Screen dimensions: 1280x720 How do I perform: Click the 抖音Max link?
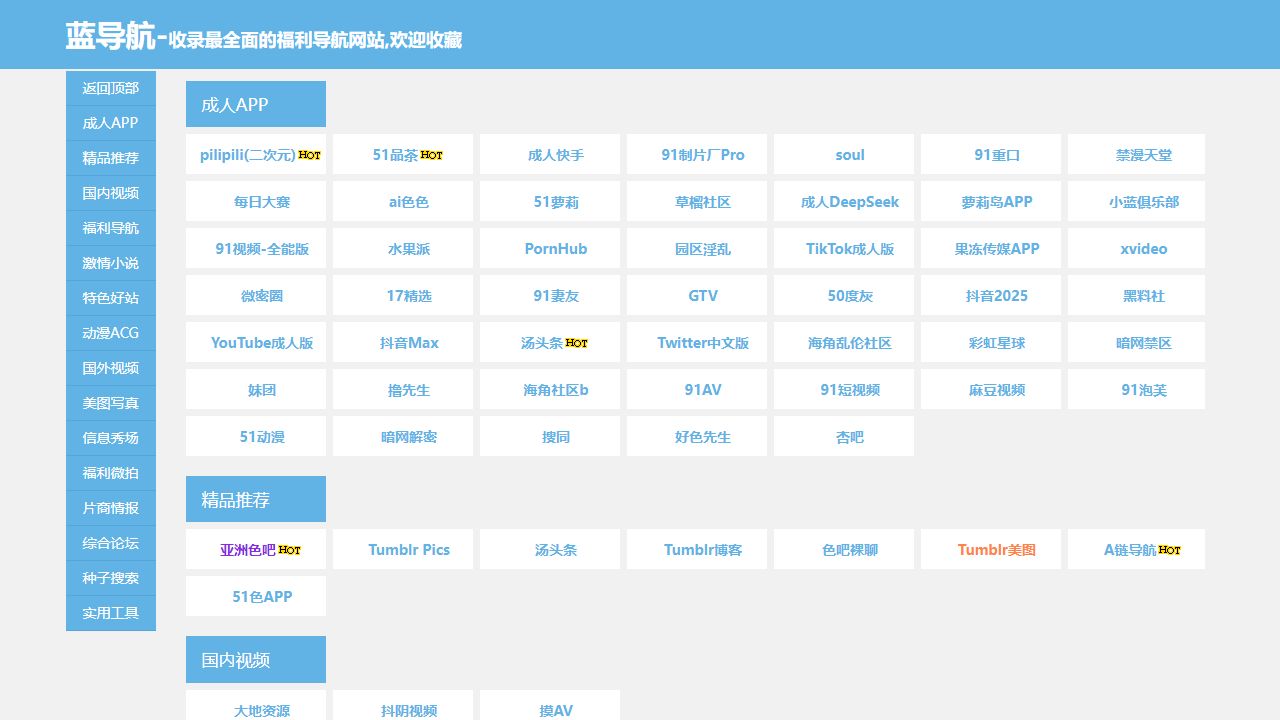pyautogui.click(x=409, y=343)
